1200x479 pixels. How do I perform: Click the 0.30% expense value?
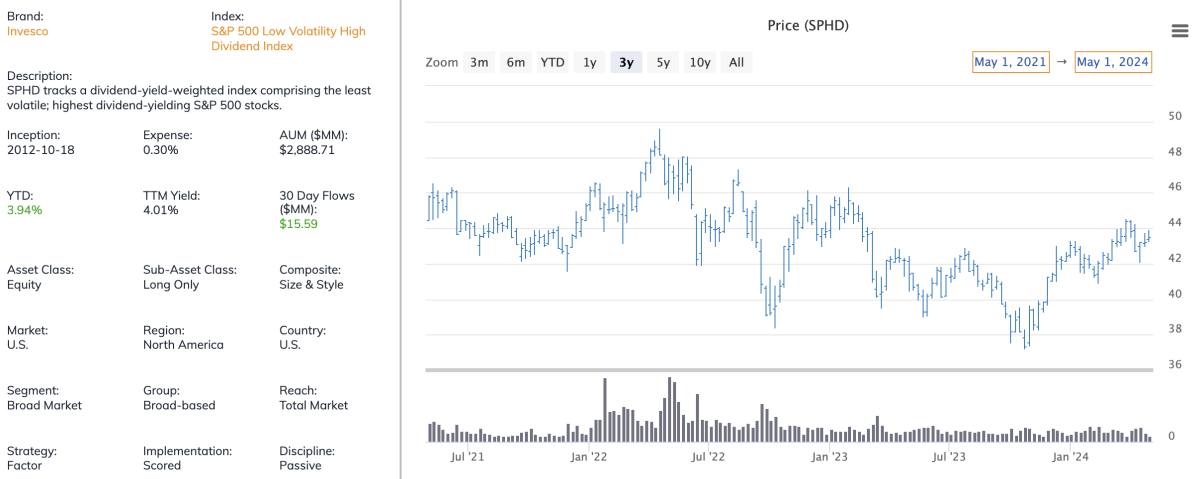161,150
